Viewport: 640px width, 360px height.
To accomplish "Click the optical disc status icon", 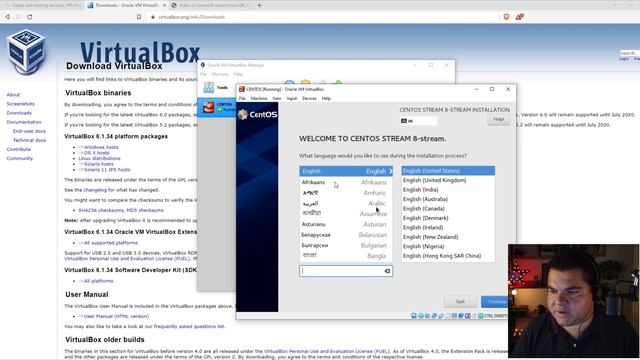I will (x=420, y=316).
